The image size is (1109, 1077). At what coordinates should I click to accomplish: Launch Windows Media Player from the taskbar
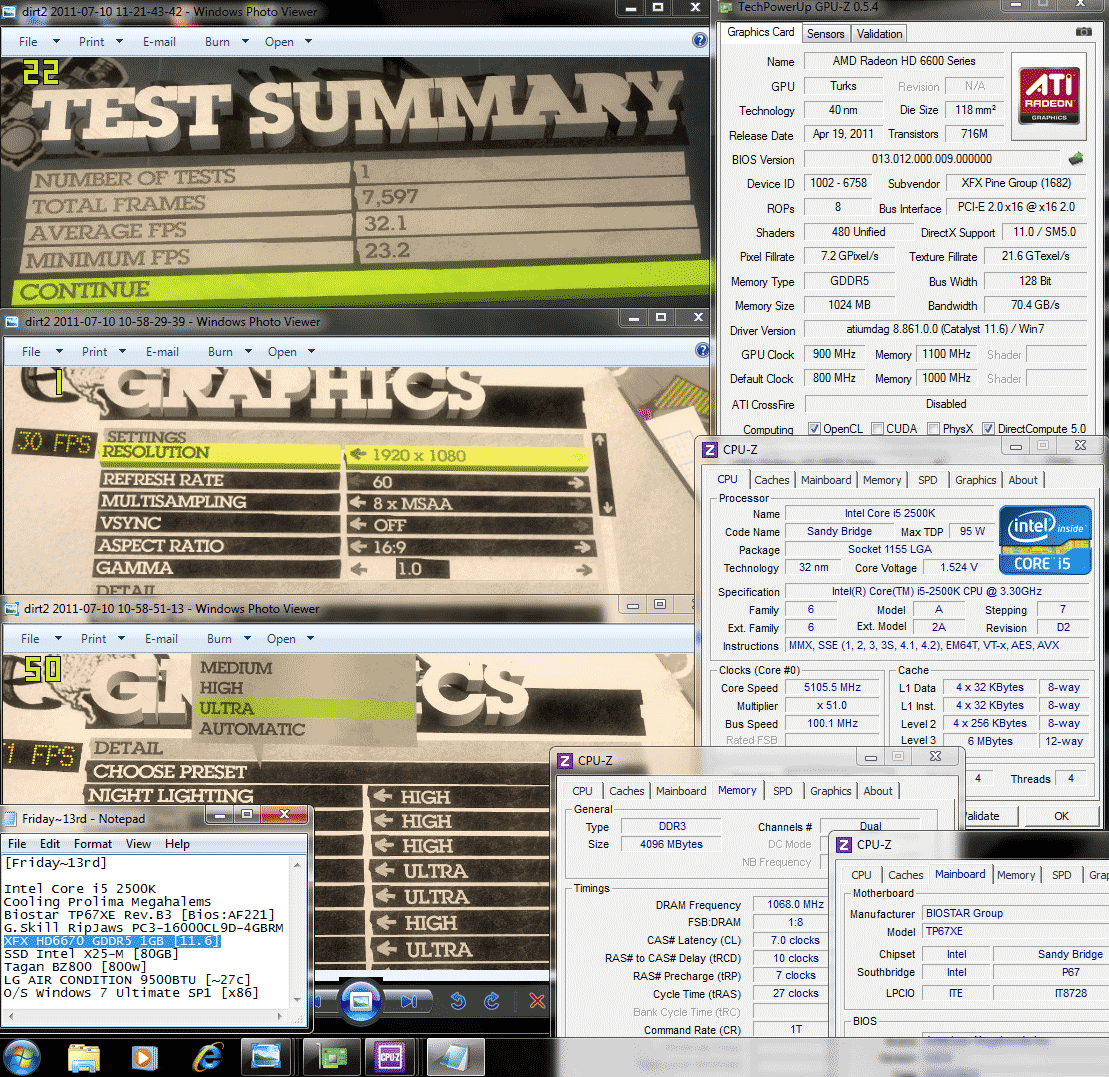pos(145,1058)
